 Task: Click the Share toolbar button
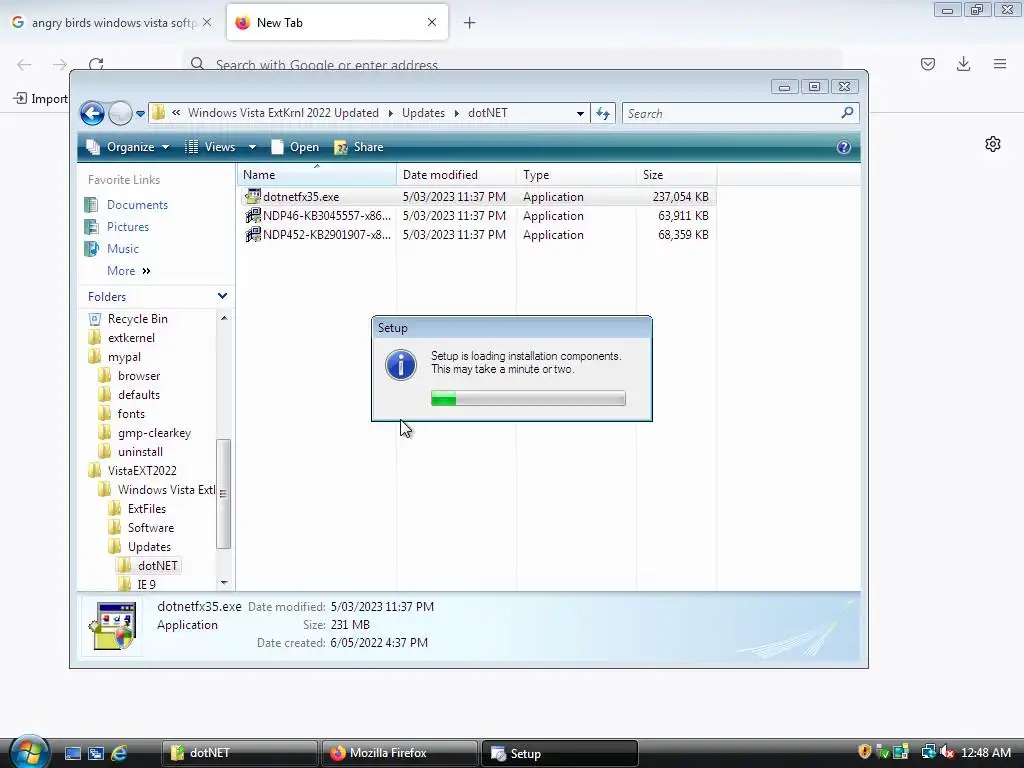click(x=359, y=147)
